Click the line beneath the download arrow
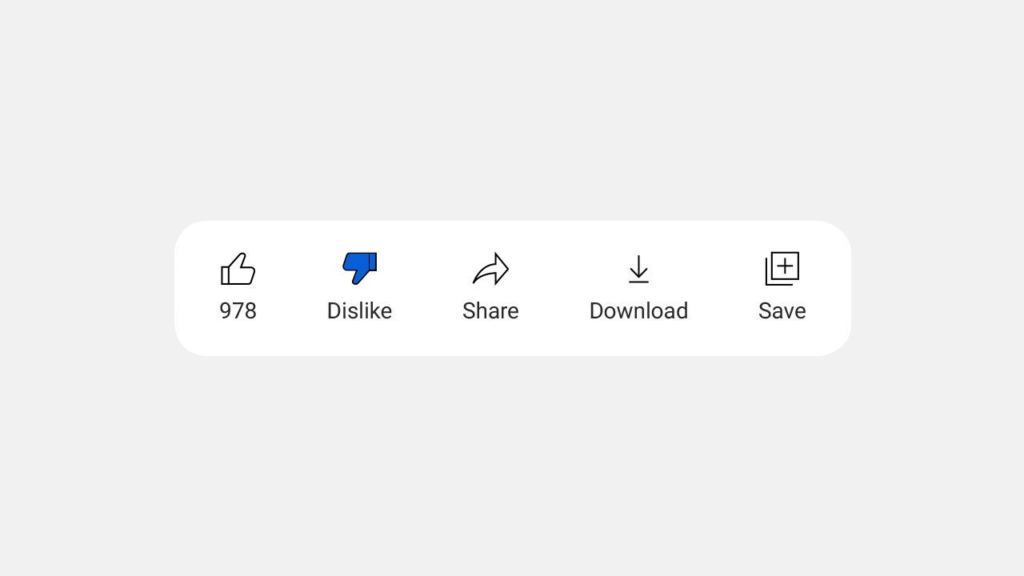Image resolution: width=1024 pixels, height=576 pixels. point(639,281)
